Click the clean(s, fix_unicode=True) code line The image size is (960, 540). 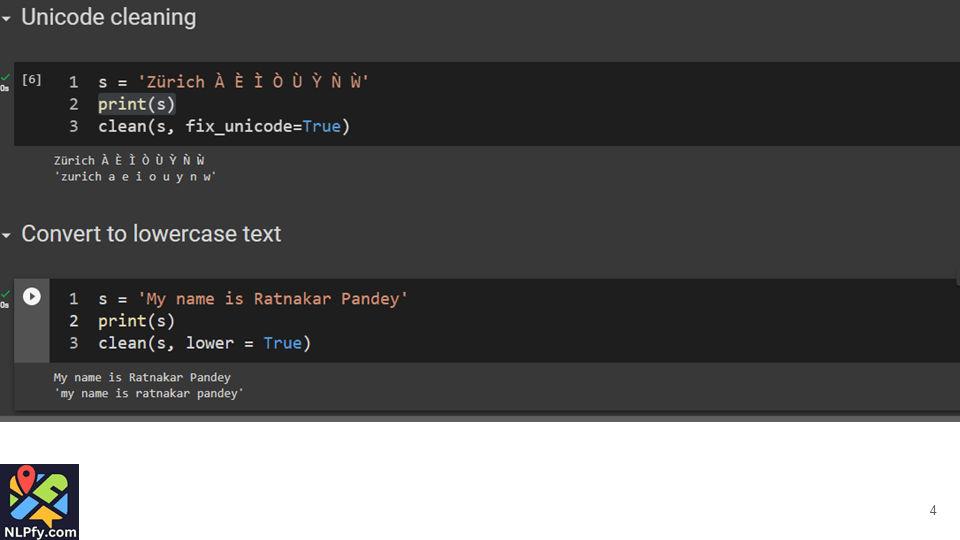click(x=224, y=126)
